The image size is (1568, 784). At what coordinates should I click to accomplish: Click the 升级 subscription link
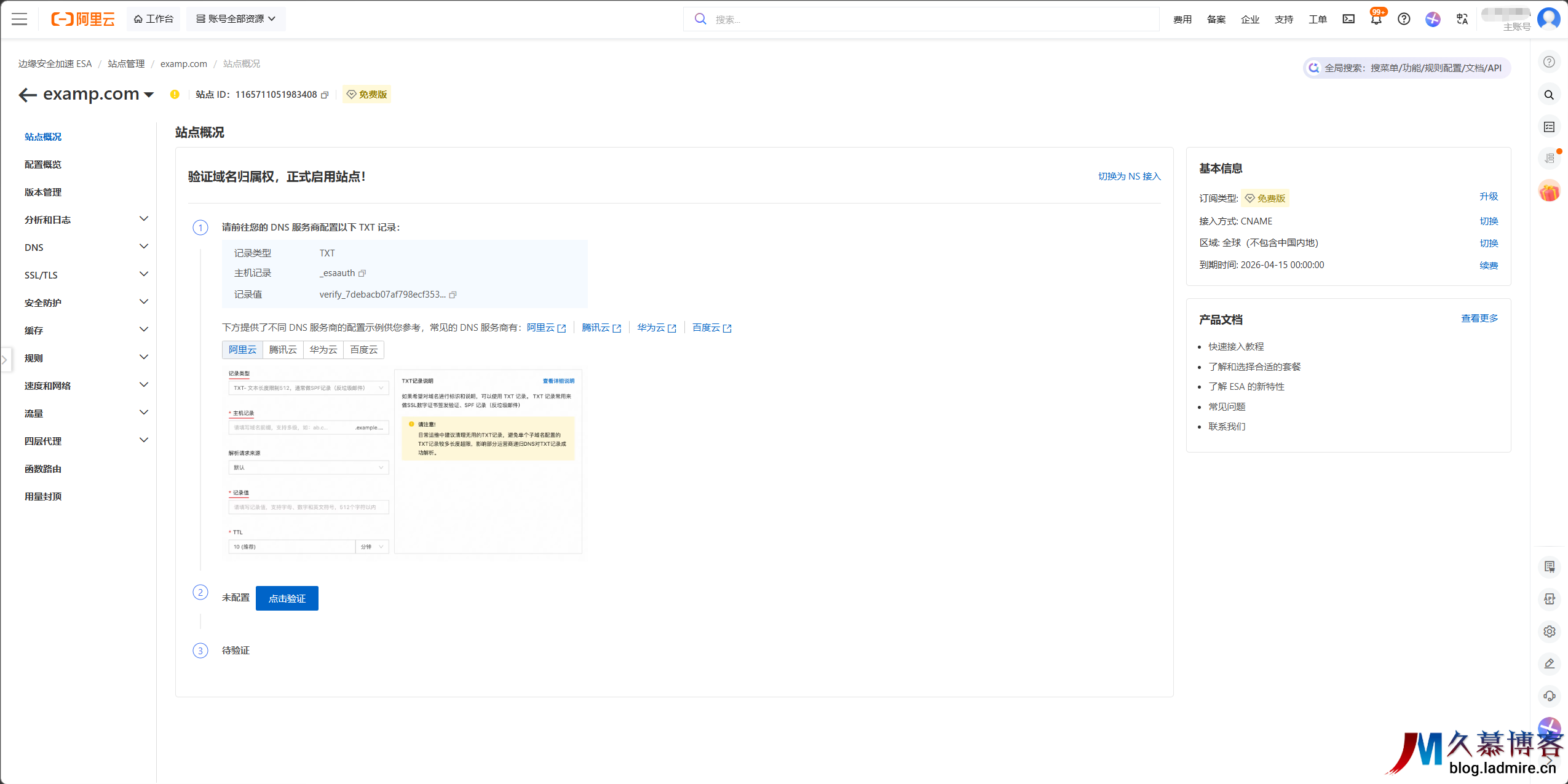tap(1488, 197)
